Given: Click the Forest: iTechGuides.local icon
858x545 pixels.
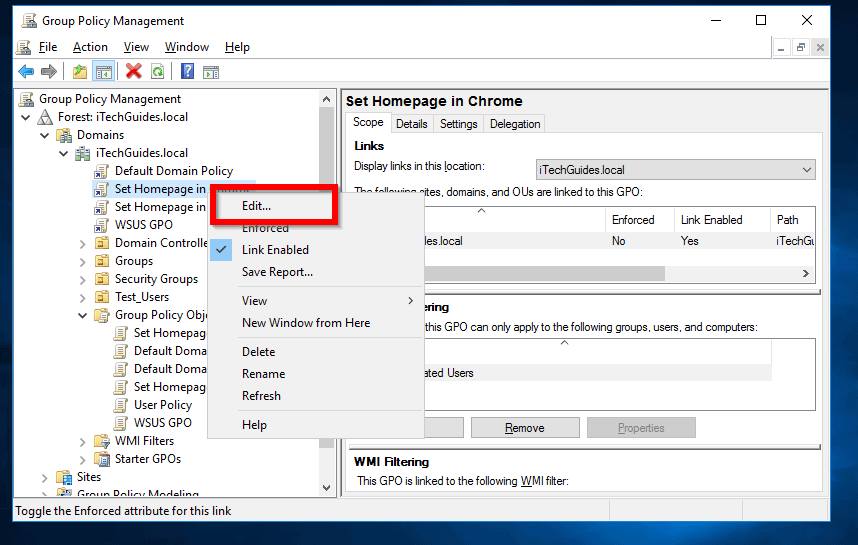Looking at the screenshot, I should click(45, 117).
